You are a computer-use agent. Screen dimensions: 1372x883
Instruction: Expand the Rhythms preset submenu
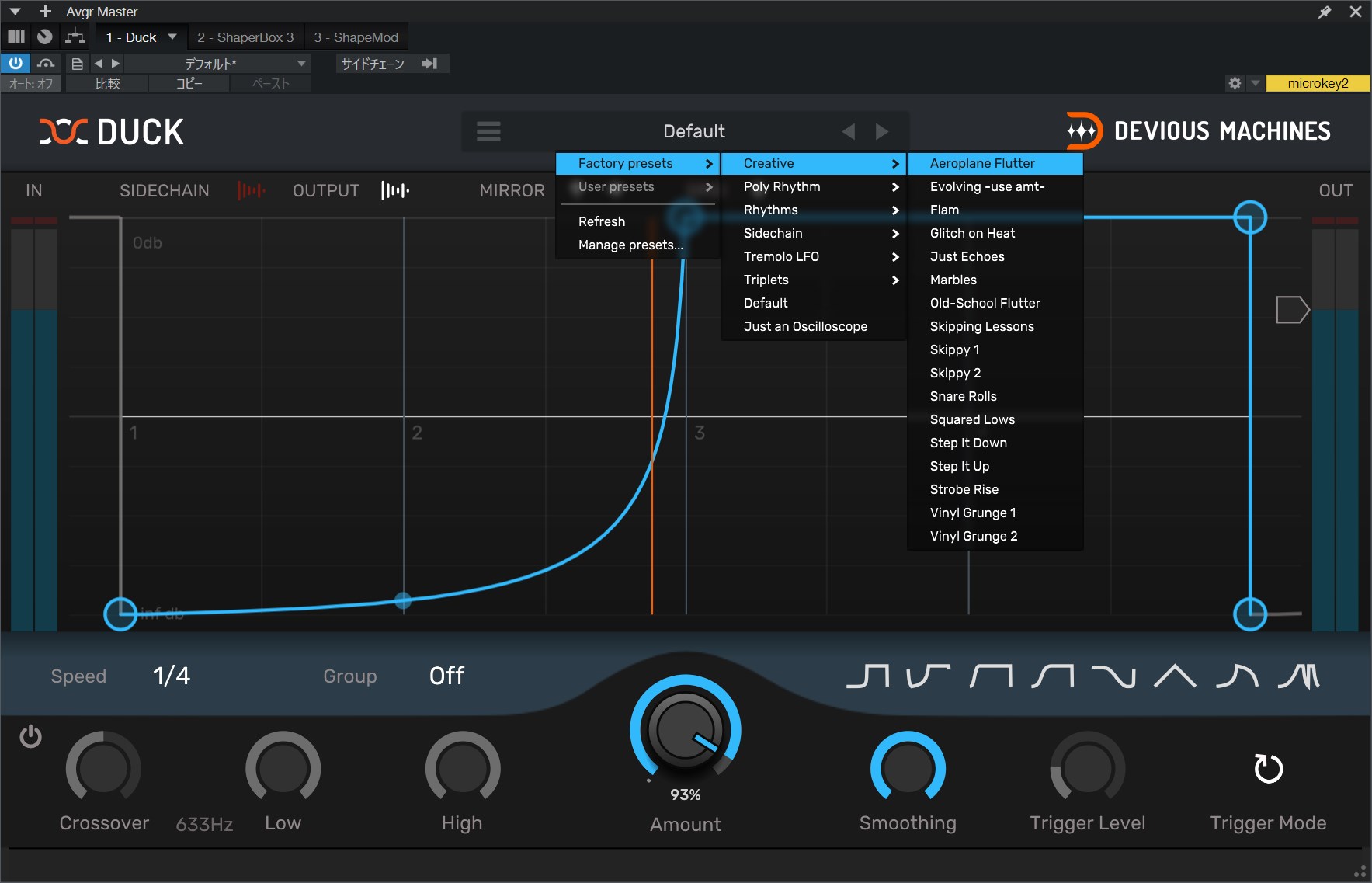pyautogui.click(x=814, y=210)
